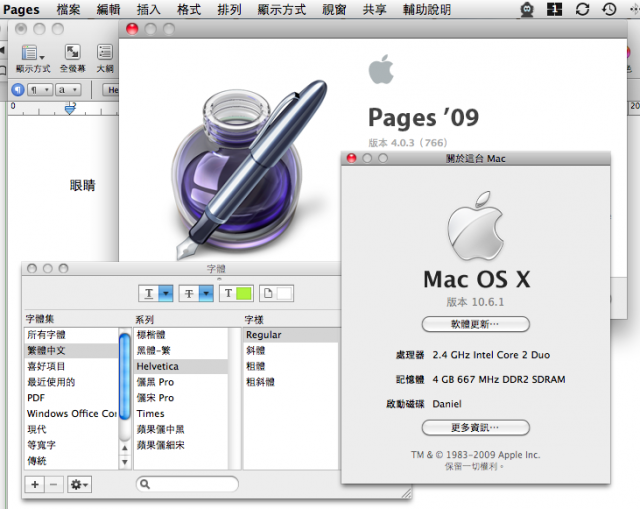640x509 pixels.
Task: Click the blue indent marker on ruler
Action: pos(70,109)
